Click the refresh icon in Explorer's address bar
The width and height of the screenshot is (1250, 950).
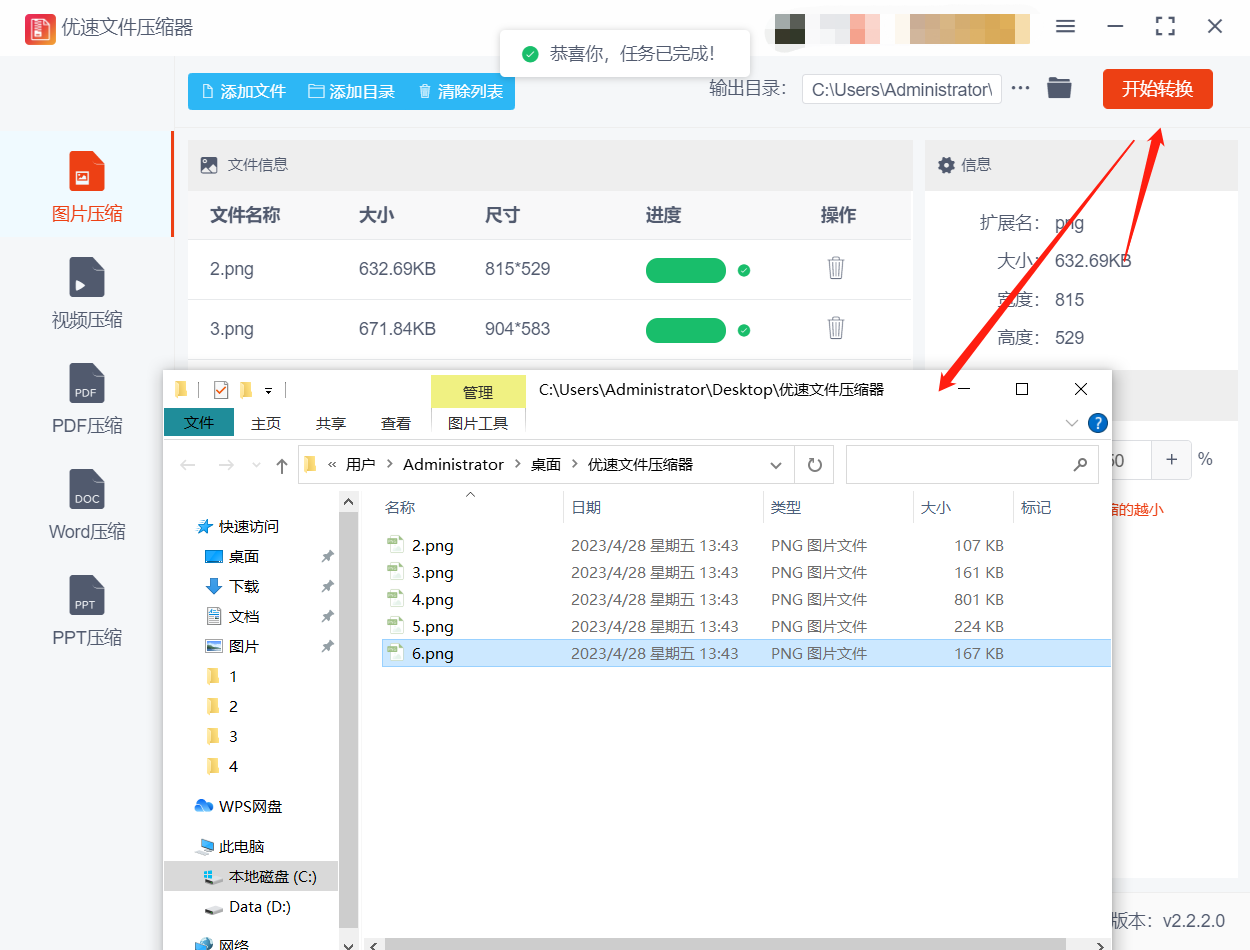tap(813, 464)
